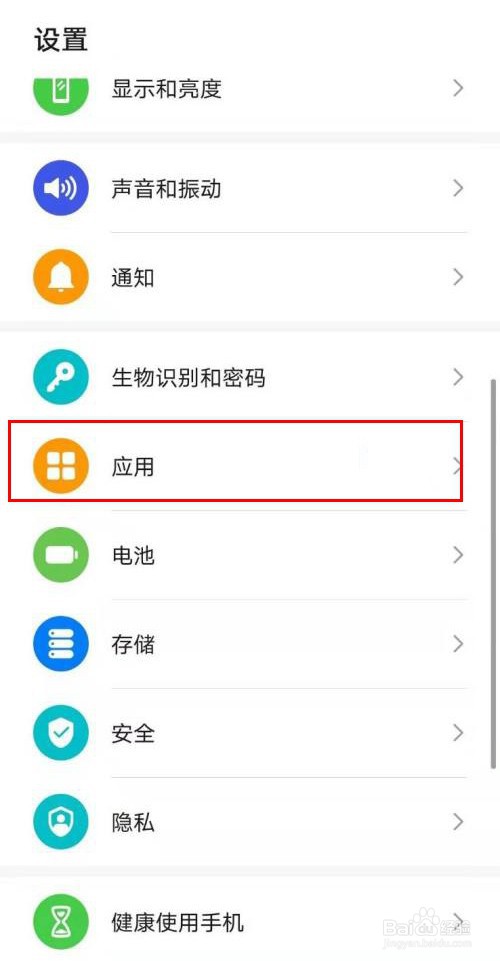Tap the orange four-squares Apps icon
This screenshot has height=961, width=500.
tap(61, 466)
